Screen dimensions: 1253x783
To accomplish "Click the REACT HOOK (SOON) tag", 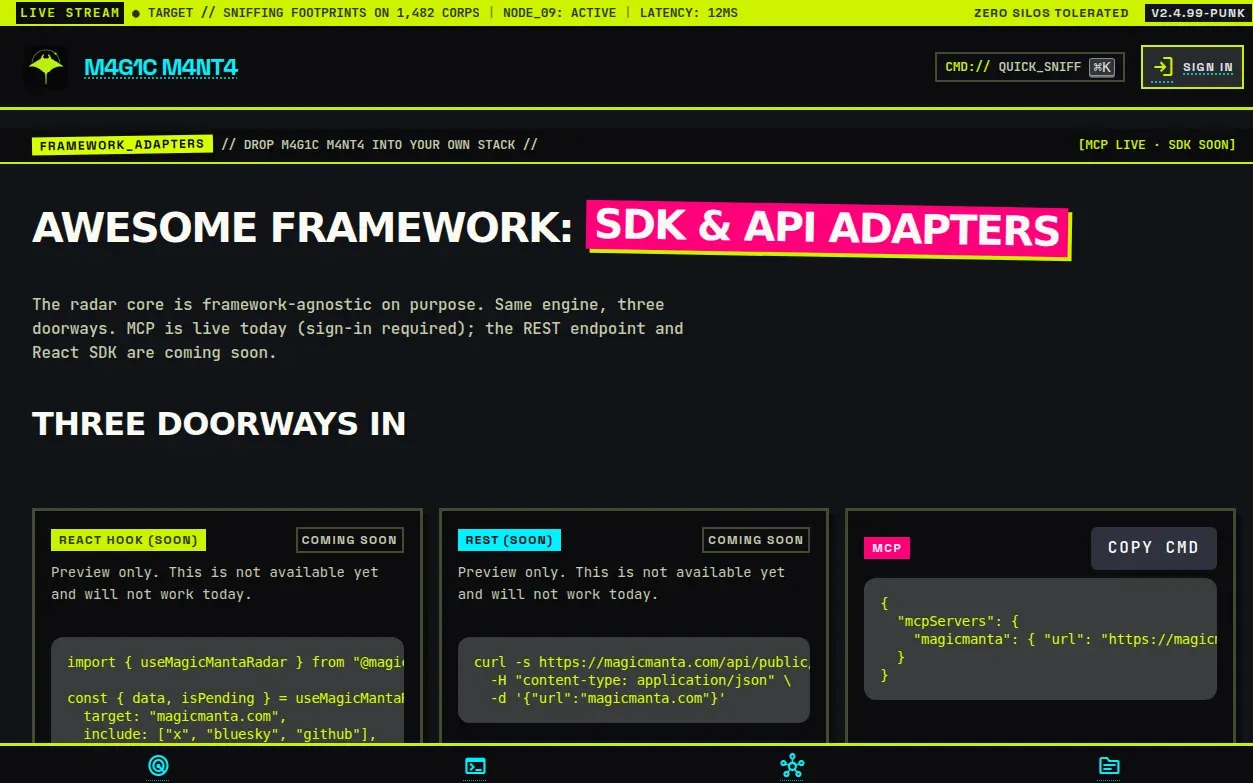I will [x=128, y=540].
